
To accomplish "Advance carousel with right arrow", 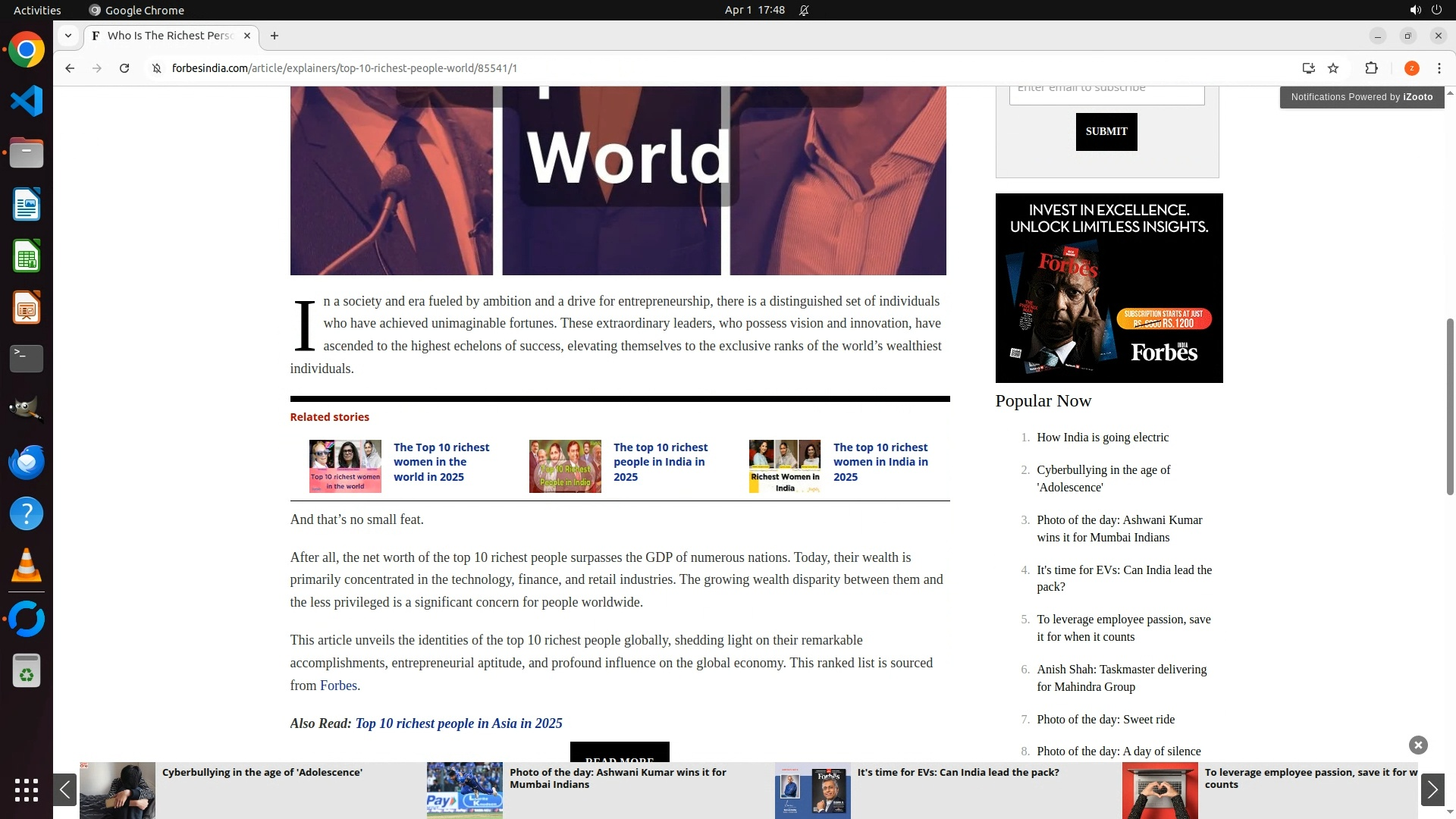I will [x=1432, y=789].
